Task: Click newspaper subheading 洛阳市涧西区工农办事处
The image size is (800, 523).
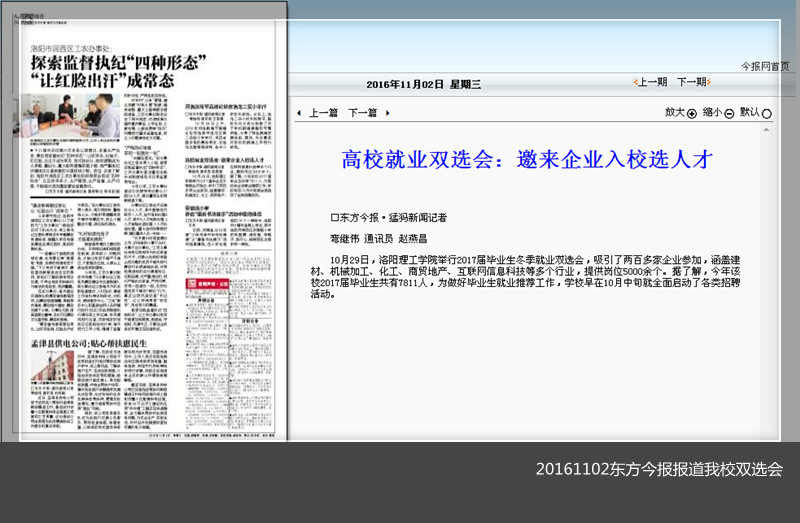Action: click(71, 48)
